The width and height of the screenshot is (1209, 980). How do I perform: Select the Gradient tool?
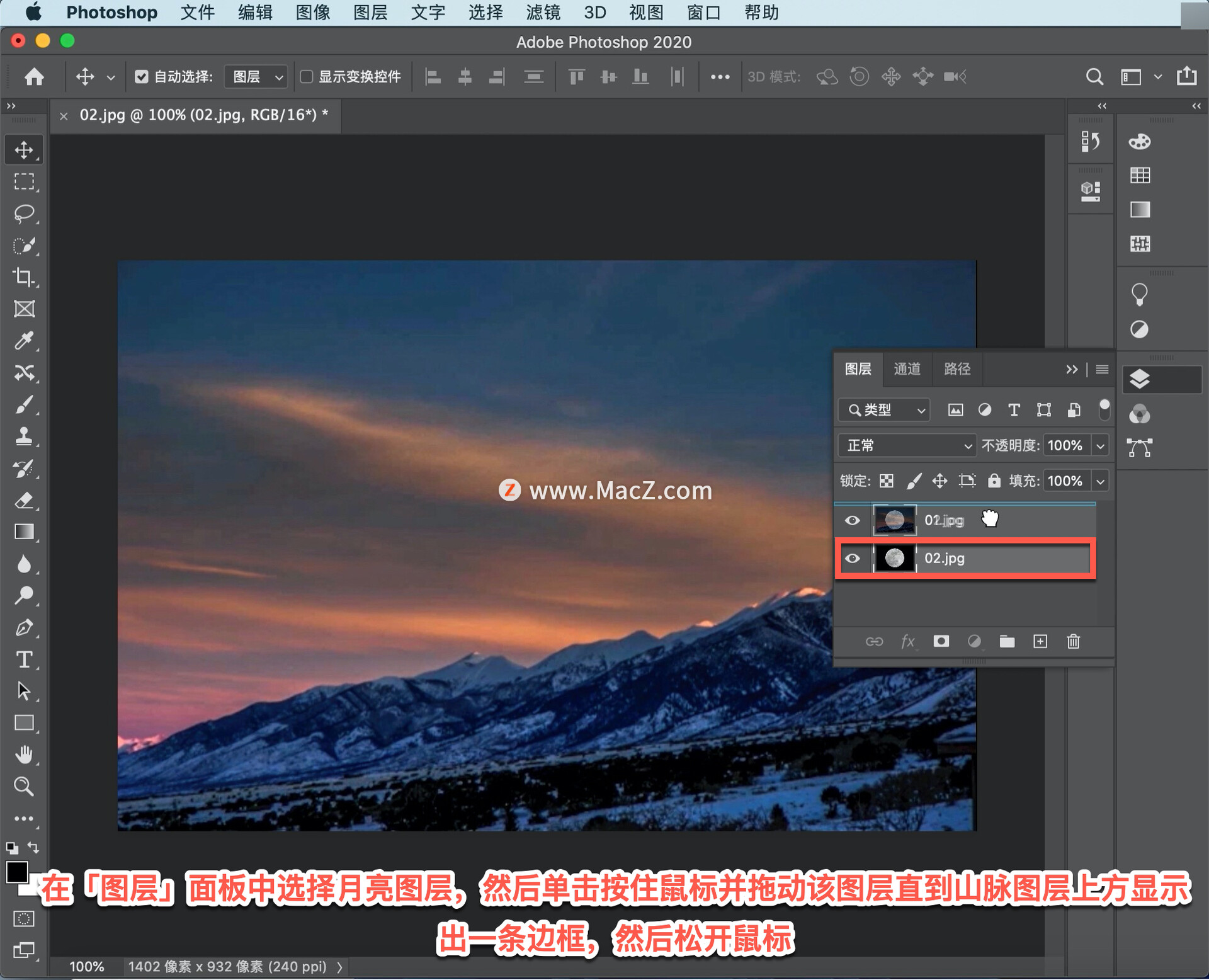24,532
